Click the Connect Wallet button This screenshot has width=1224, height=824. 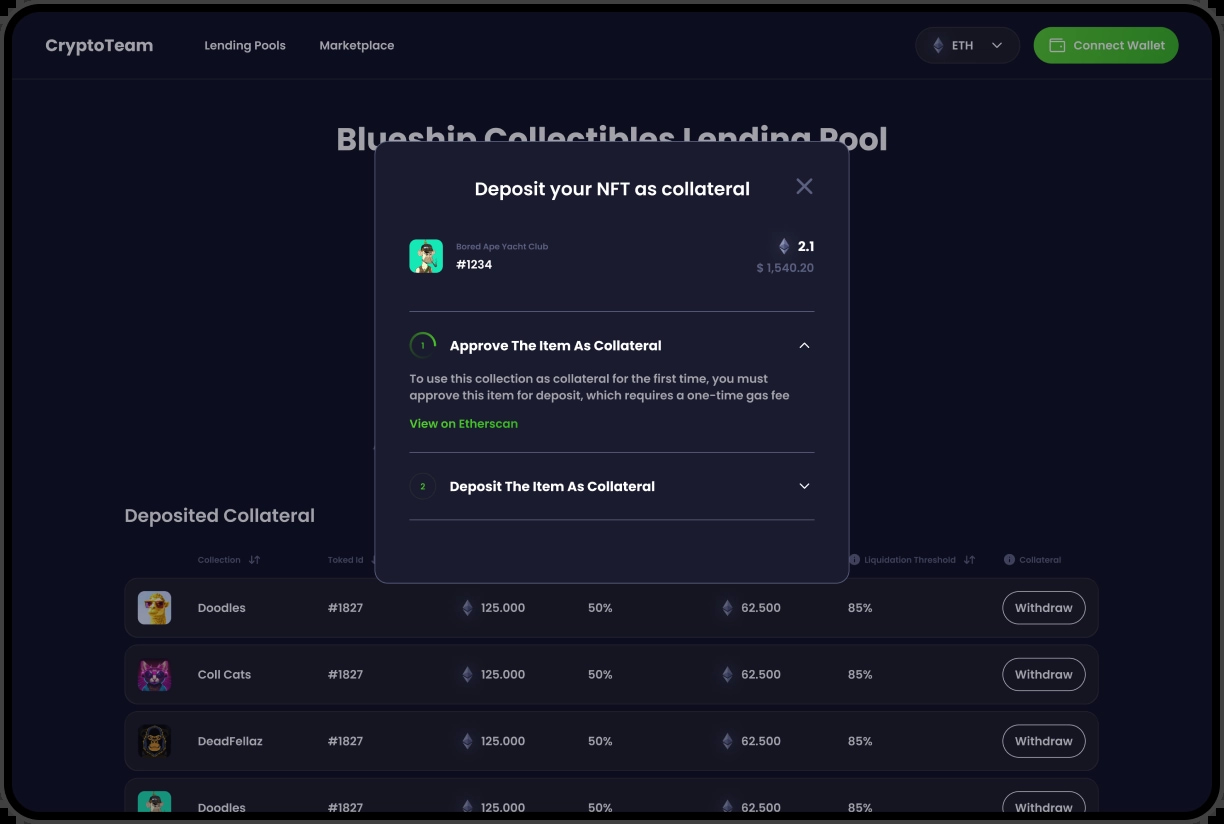click(1106, 45)
